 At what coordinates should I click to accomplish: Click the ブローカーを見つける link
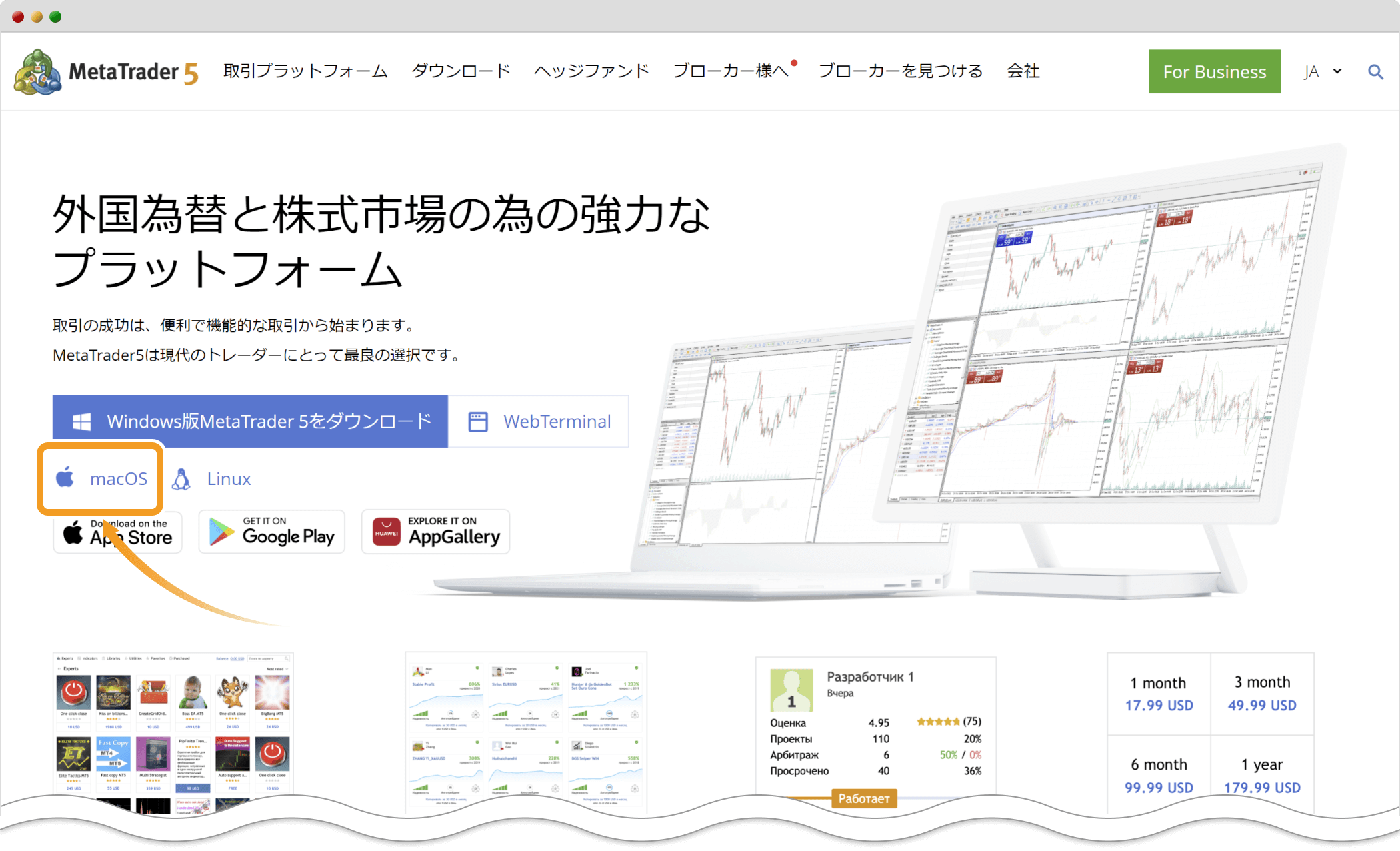coord(899,71)
